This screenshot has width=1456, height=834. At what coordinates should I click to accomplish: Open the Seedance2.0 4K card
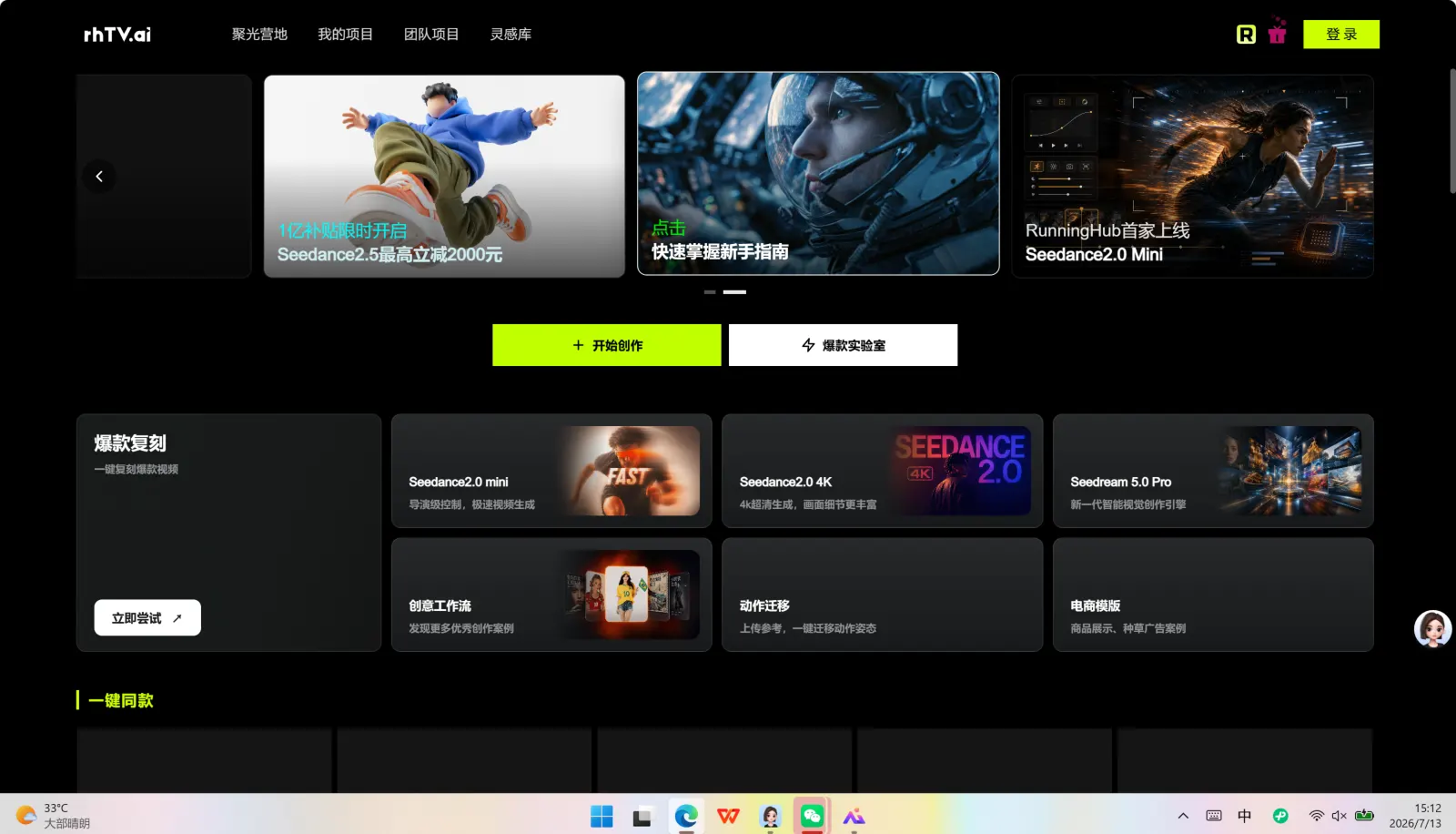(883, 471)
